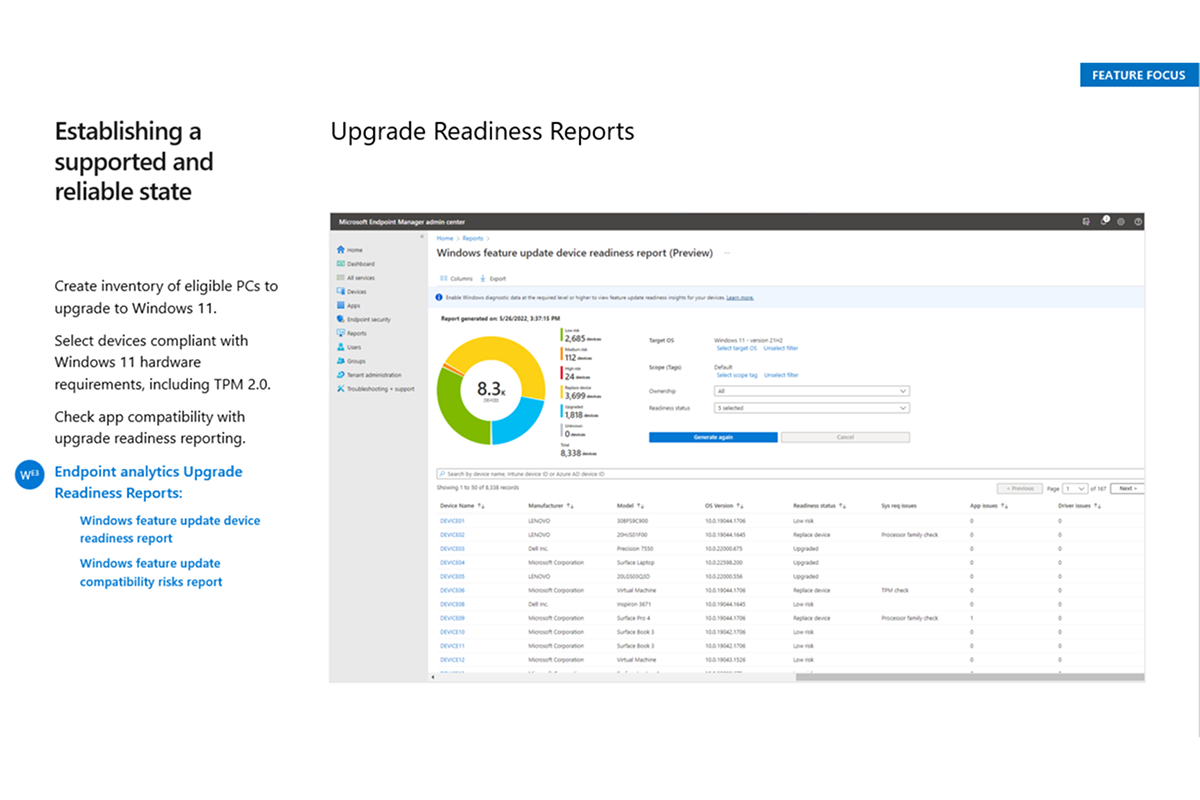Screen dimensions: 1200x800
Task: Open DEVICE01 link
Action: (452, 521)
